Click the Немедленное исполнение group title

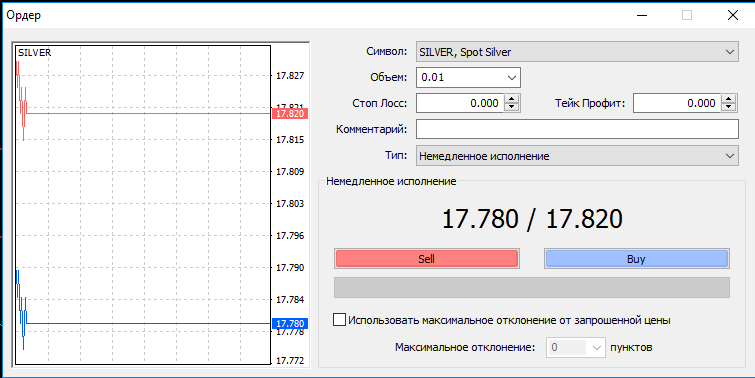pos(391,182)
